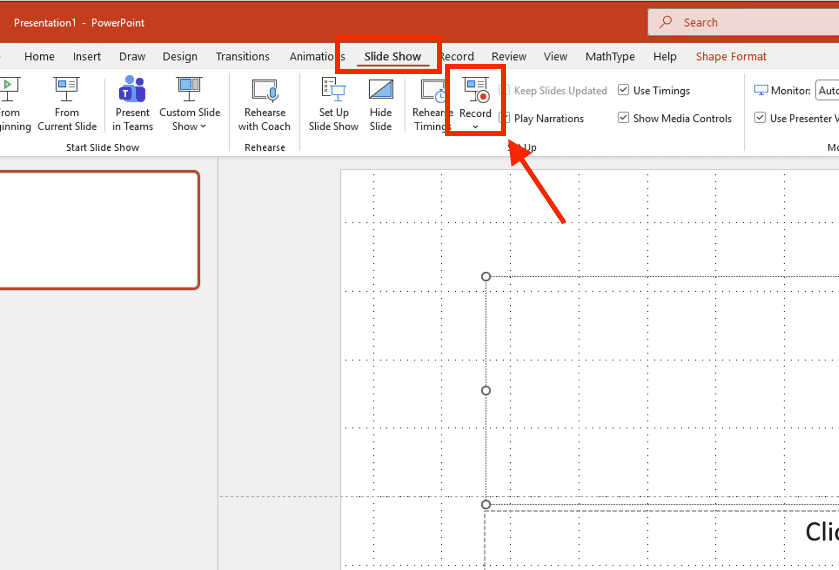Click the Monitor display icon
This screenshot has height=570, width=839.
click(760, 90)
